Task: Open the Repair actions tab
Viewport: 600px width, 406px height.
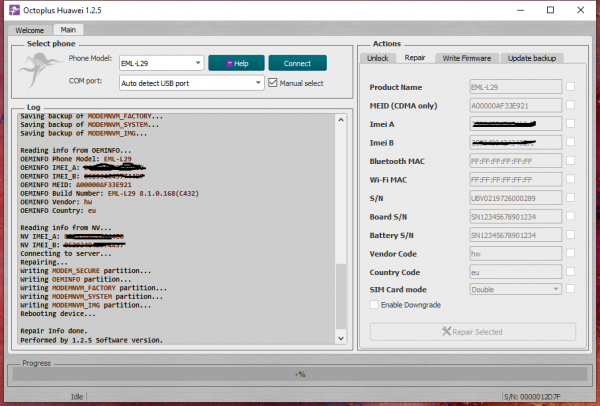Action: (415, 58)
